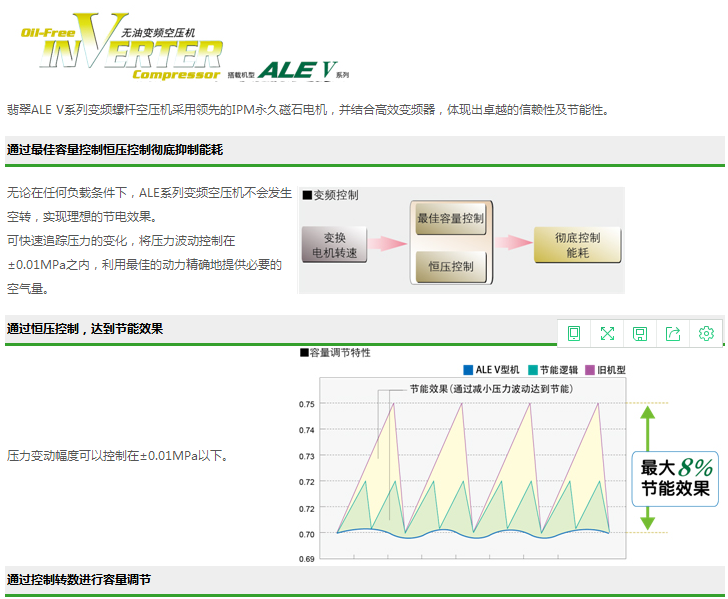Click the ■容量调节特性 chart title
Viewport: 728px width, 599px height.
335,353
